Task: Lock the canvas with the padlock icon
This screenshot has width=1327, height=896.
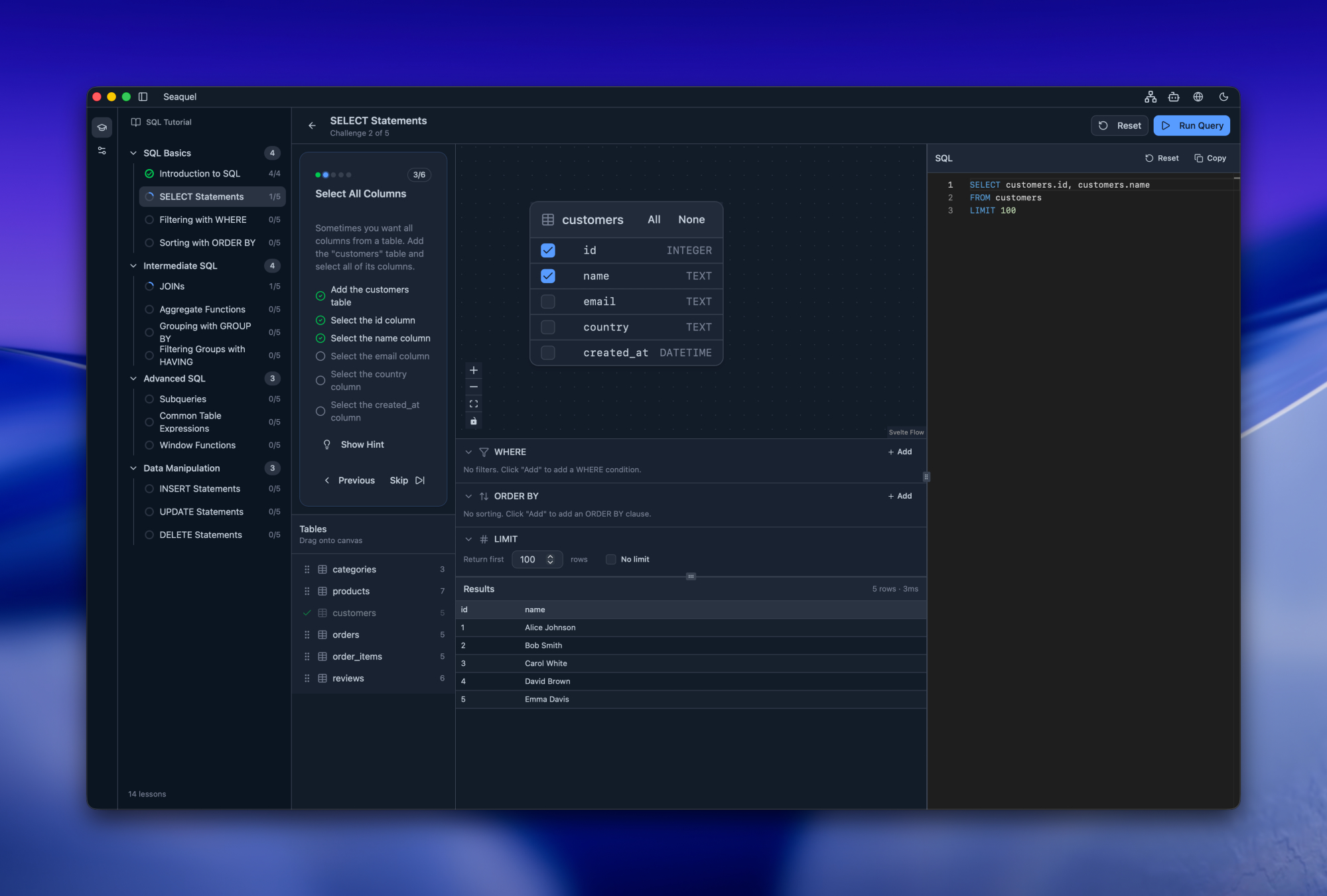Action: coord(474,421)
